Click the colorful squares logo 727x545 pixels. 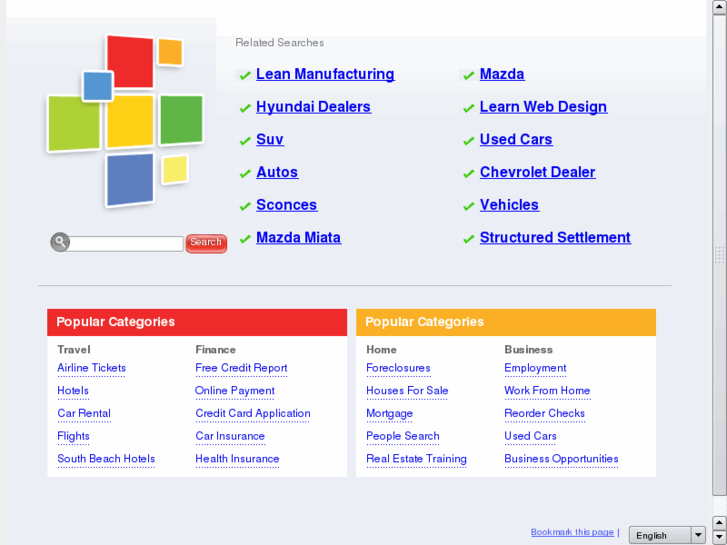pos(125,121)
